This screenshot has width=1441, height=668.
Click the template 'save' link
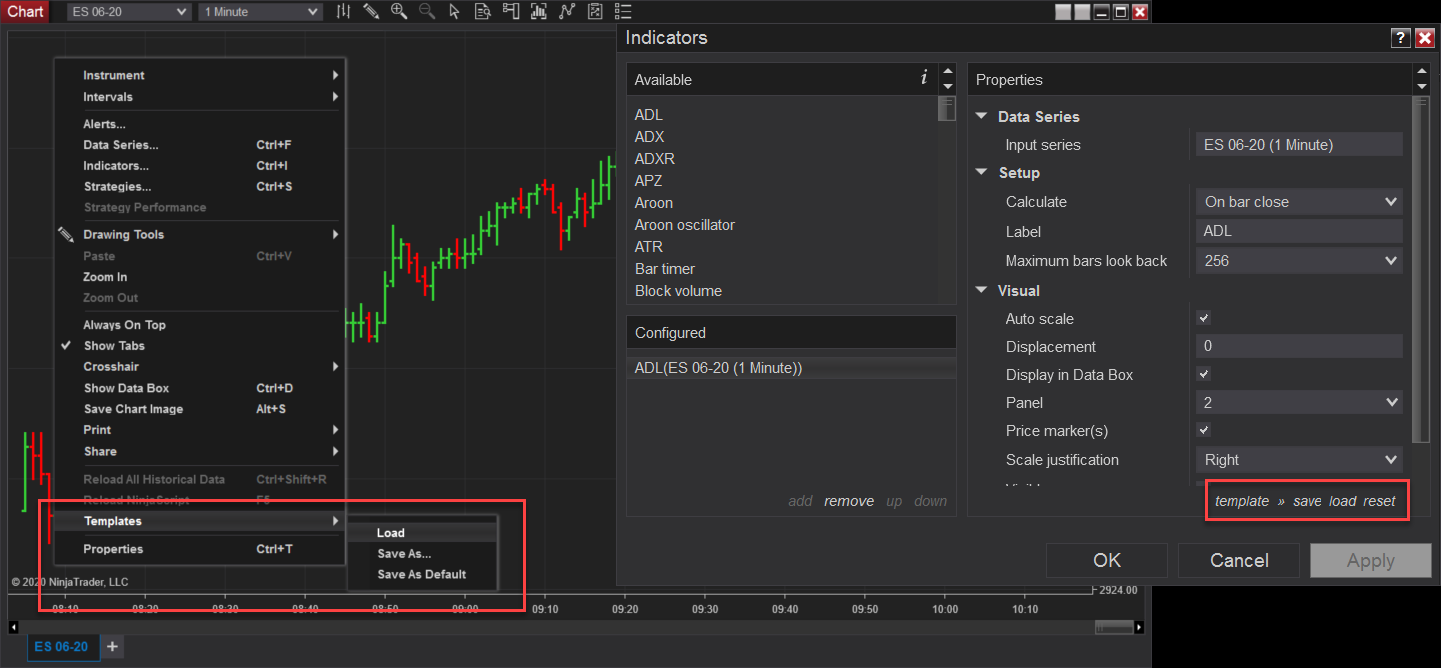pos(1307,501)
